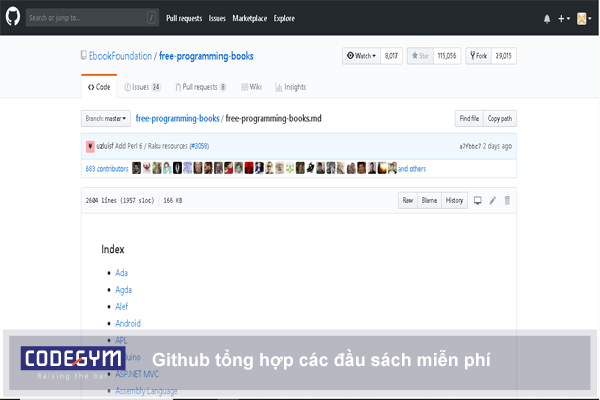Click the Copy path button
This screenshot has height=400, width=600.
(x=500, y=118)
